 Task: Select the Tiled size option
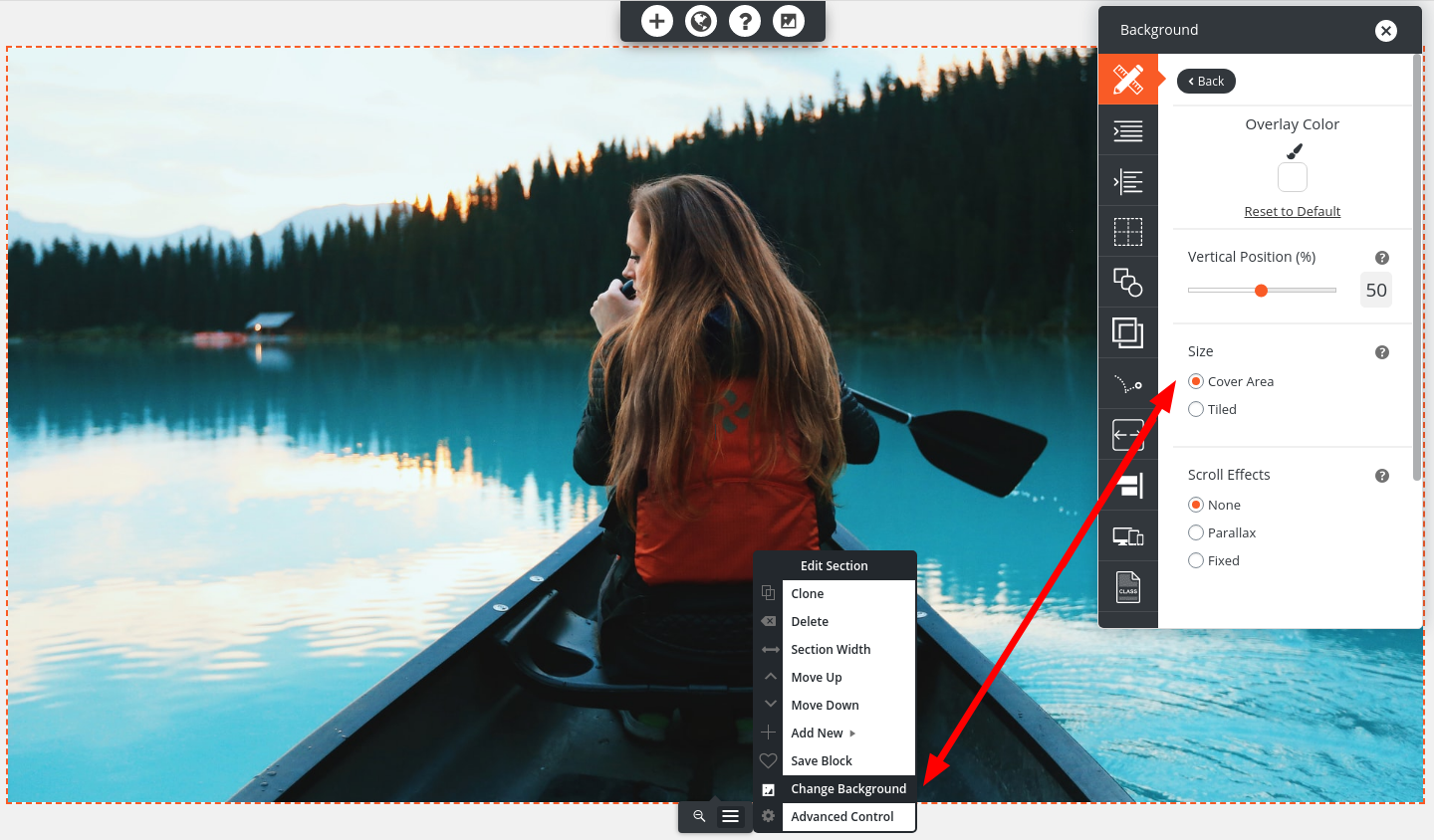coord(1196,409)
